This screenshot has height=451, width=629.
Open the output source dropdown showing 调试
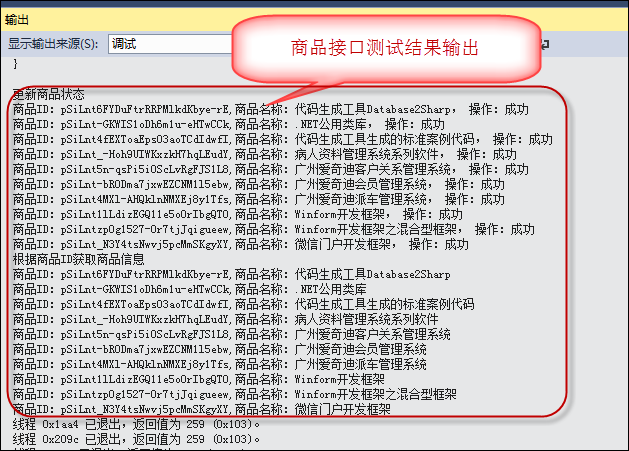pos(170,44)
